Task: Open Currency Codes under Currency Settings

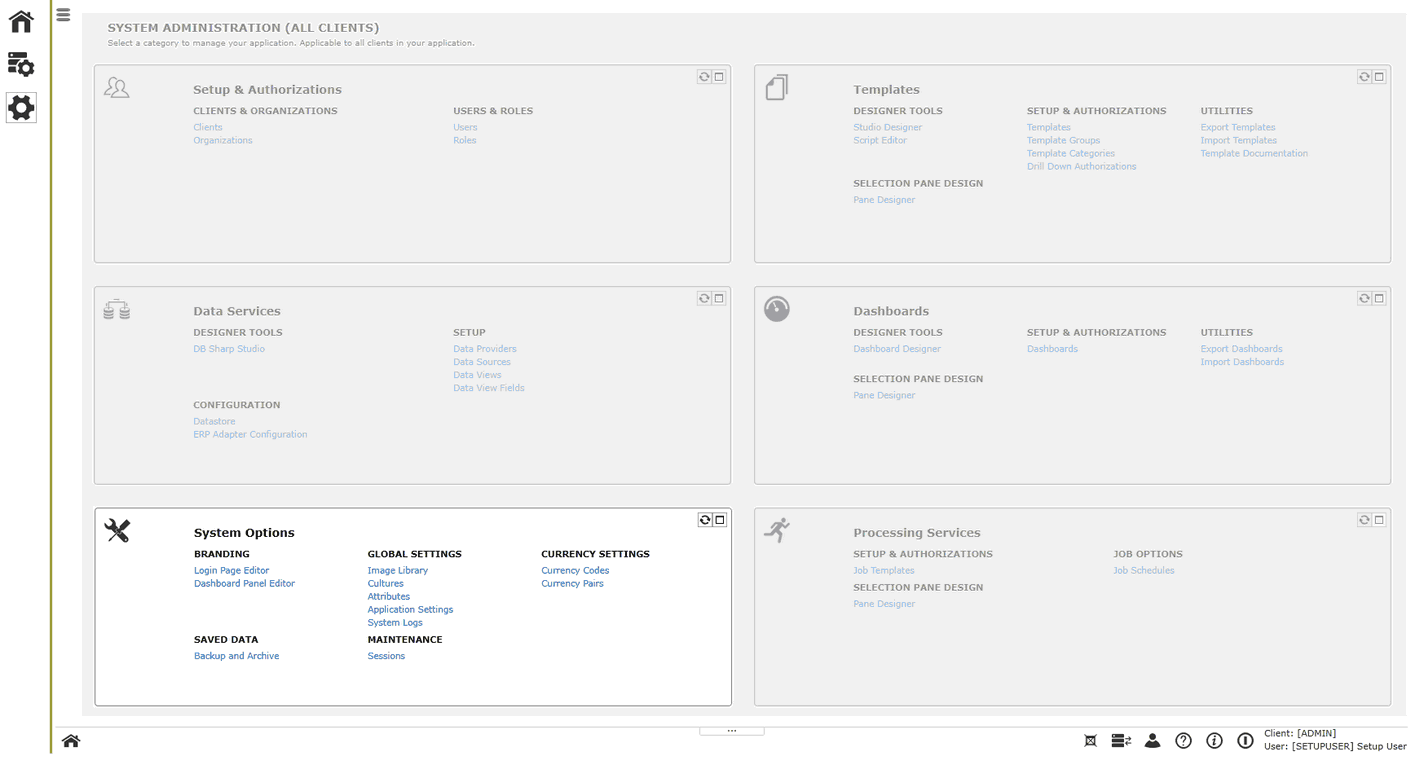Action: [x=574, y=570]
